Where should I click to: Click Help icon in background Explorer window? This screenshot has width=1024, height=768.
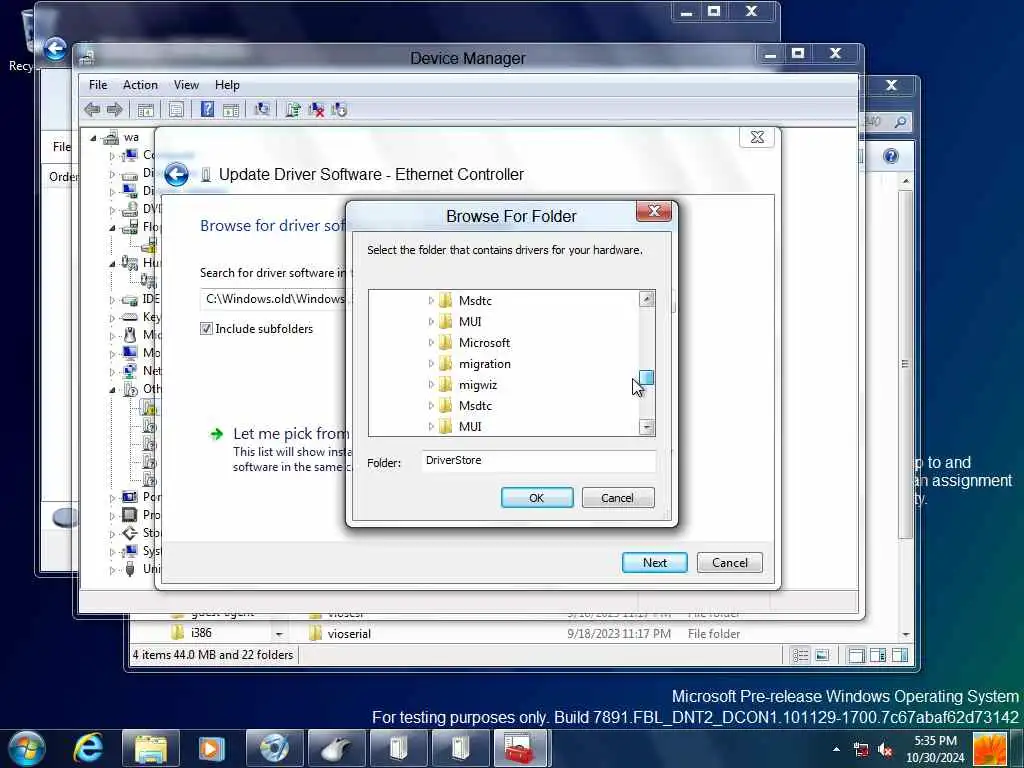(x=891, y=156)
